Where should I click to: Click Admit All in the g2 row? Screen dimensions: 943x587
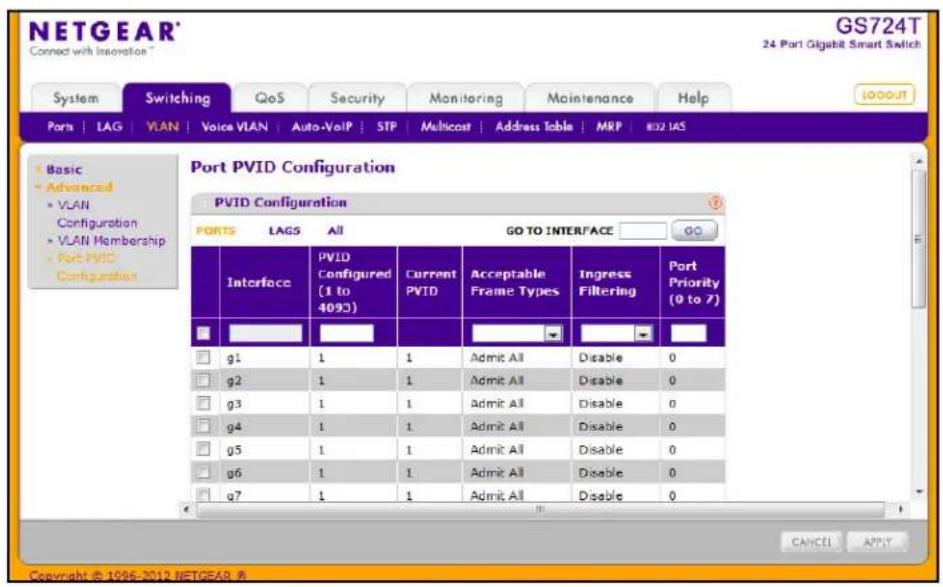pos(497,381)
